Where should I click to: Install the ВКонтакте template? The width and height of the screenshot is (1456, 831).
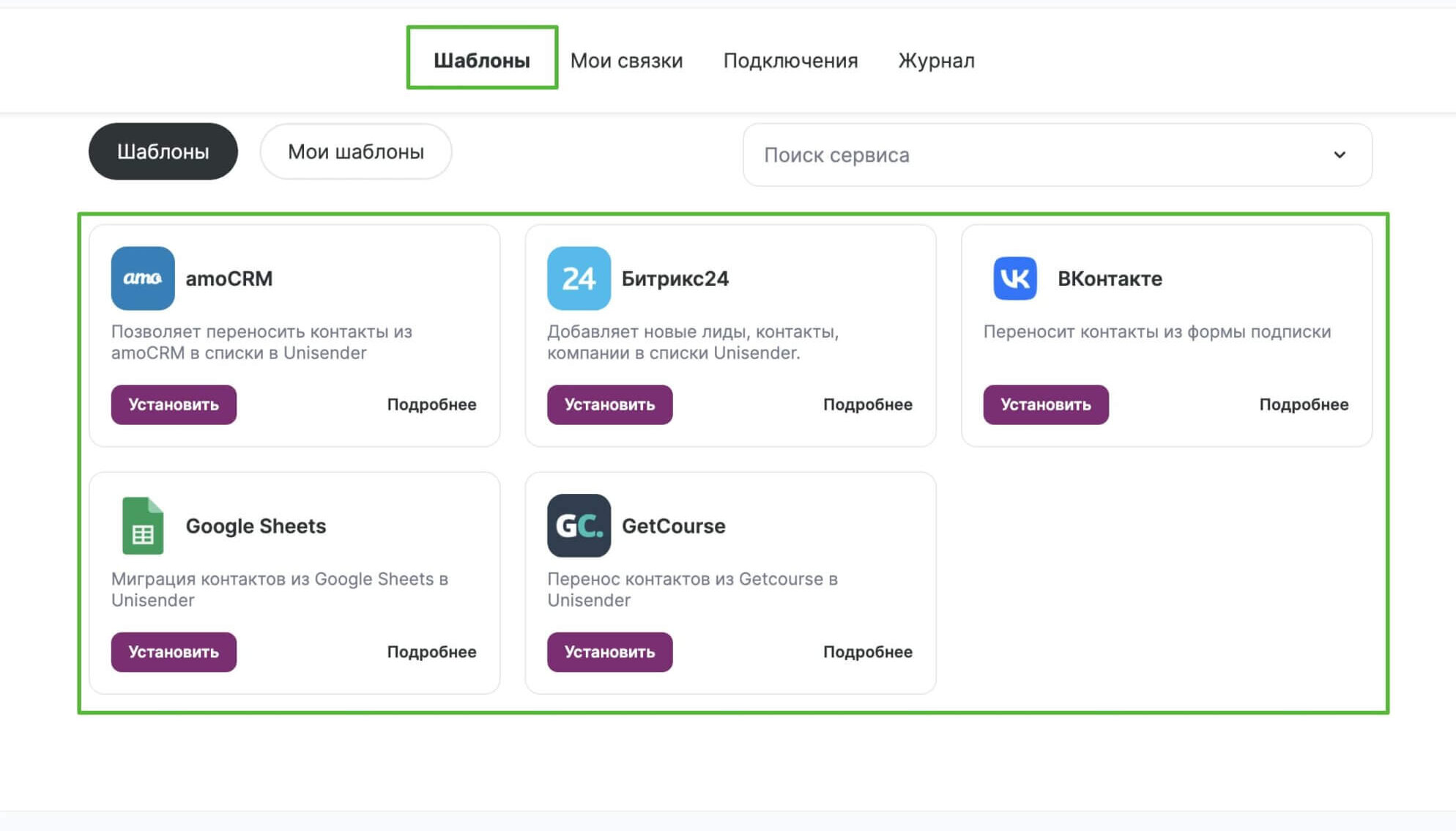click(x=1046, y=405)
